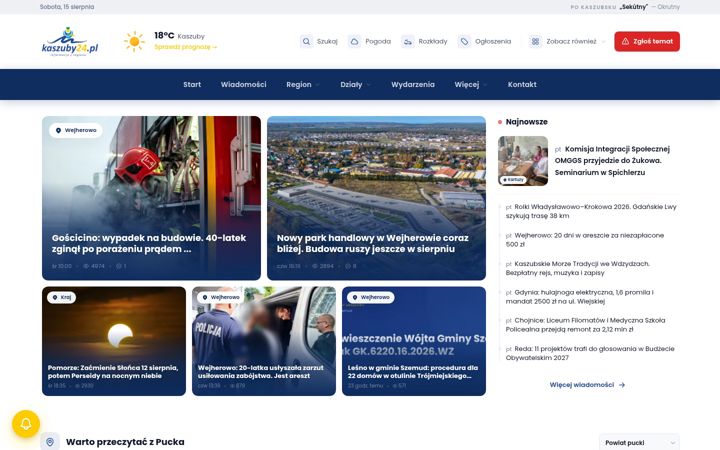Click the sun weather icon
The image size is (720, 450).
click(134, 41)
